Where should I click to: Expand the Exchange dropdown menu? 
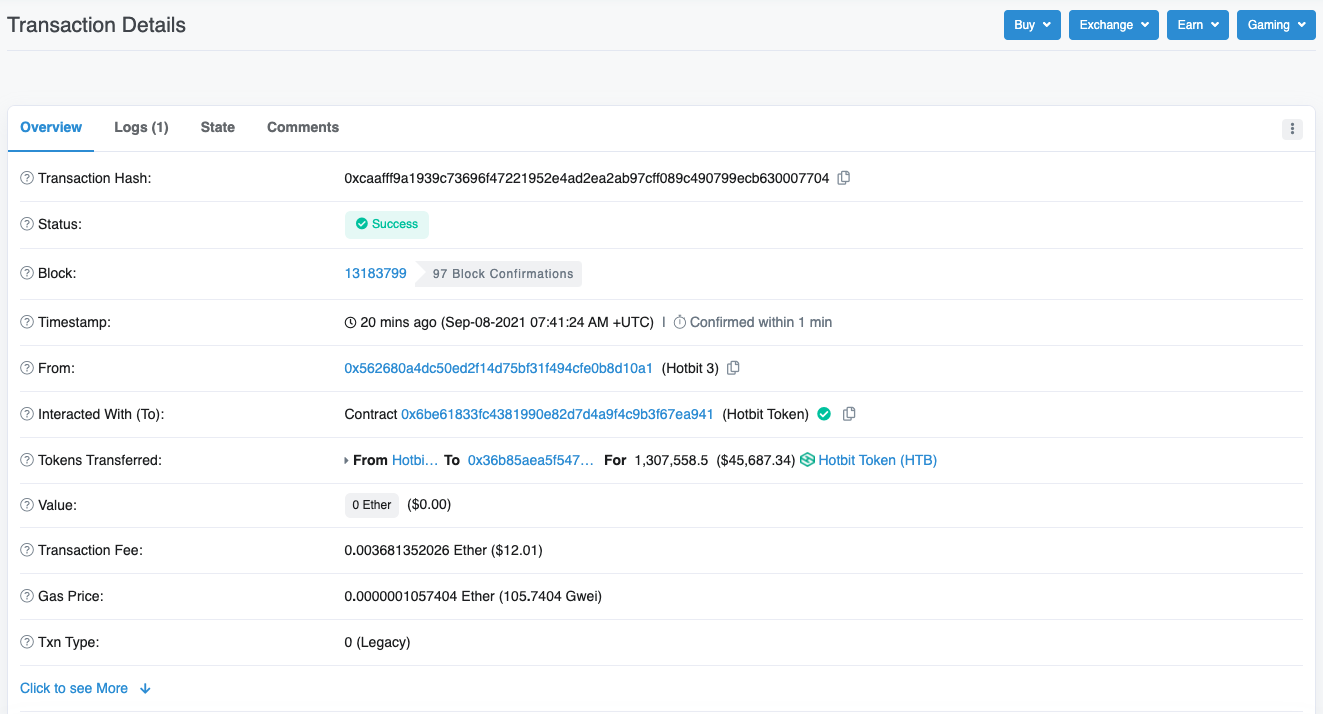pyautogui.click(x=1113, y=25)
